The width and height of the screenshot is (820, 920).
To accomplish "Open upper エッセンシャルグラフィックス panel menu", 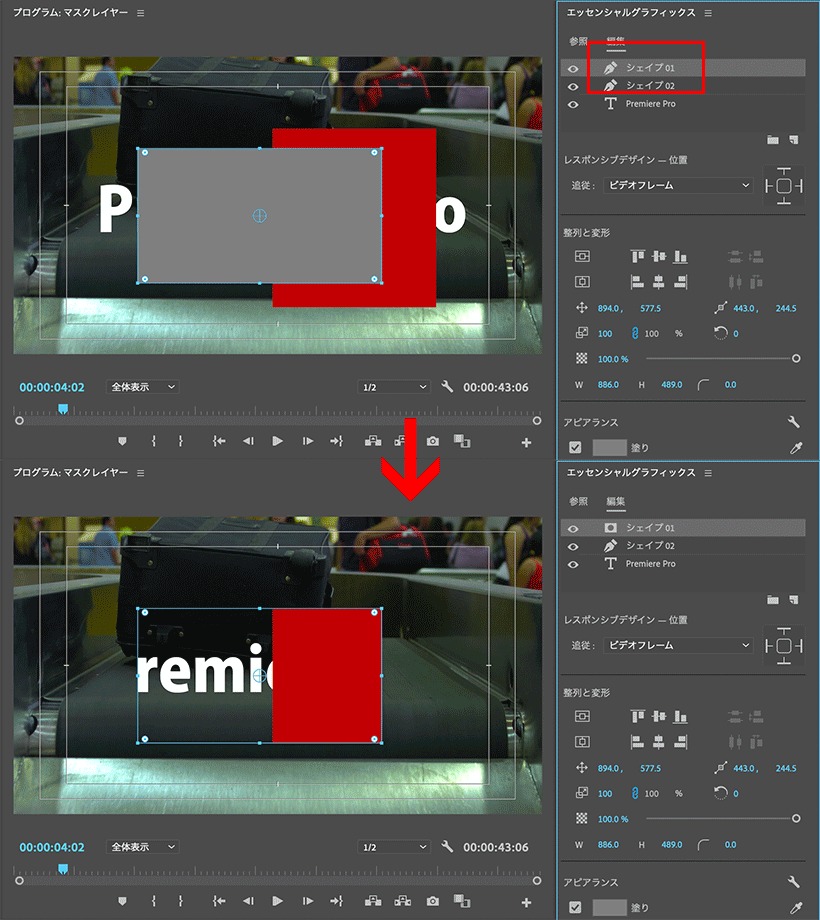I will 708,13.
